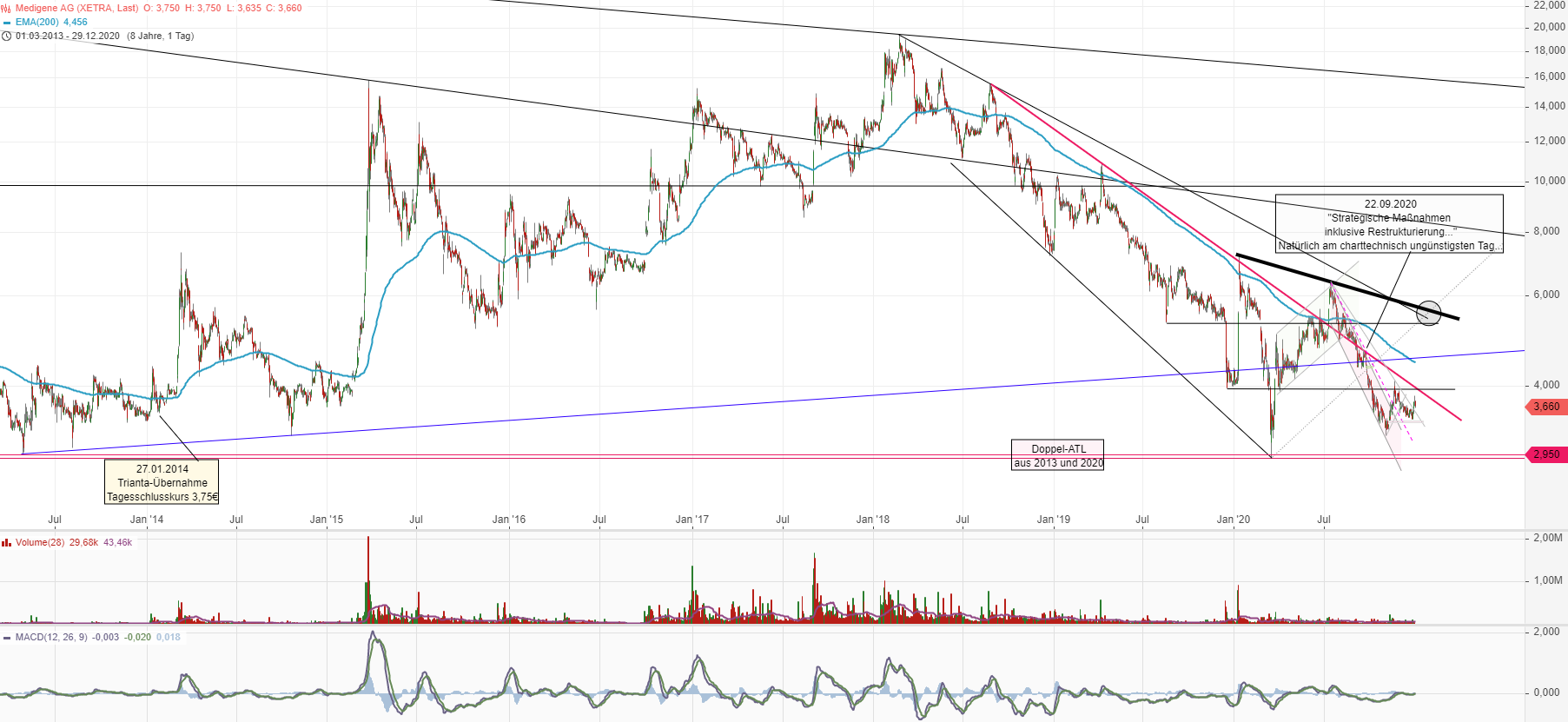This screenshot has height=722, width=1568.
Task: Select the Trianta-Übernahme annotation box
Action: click(162, 482)
